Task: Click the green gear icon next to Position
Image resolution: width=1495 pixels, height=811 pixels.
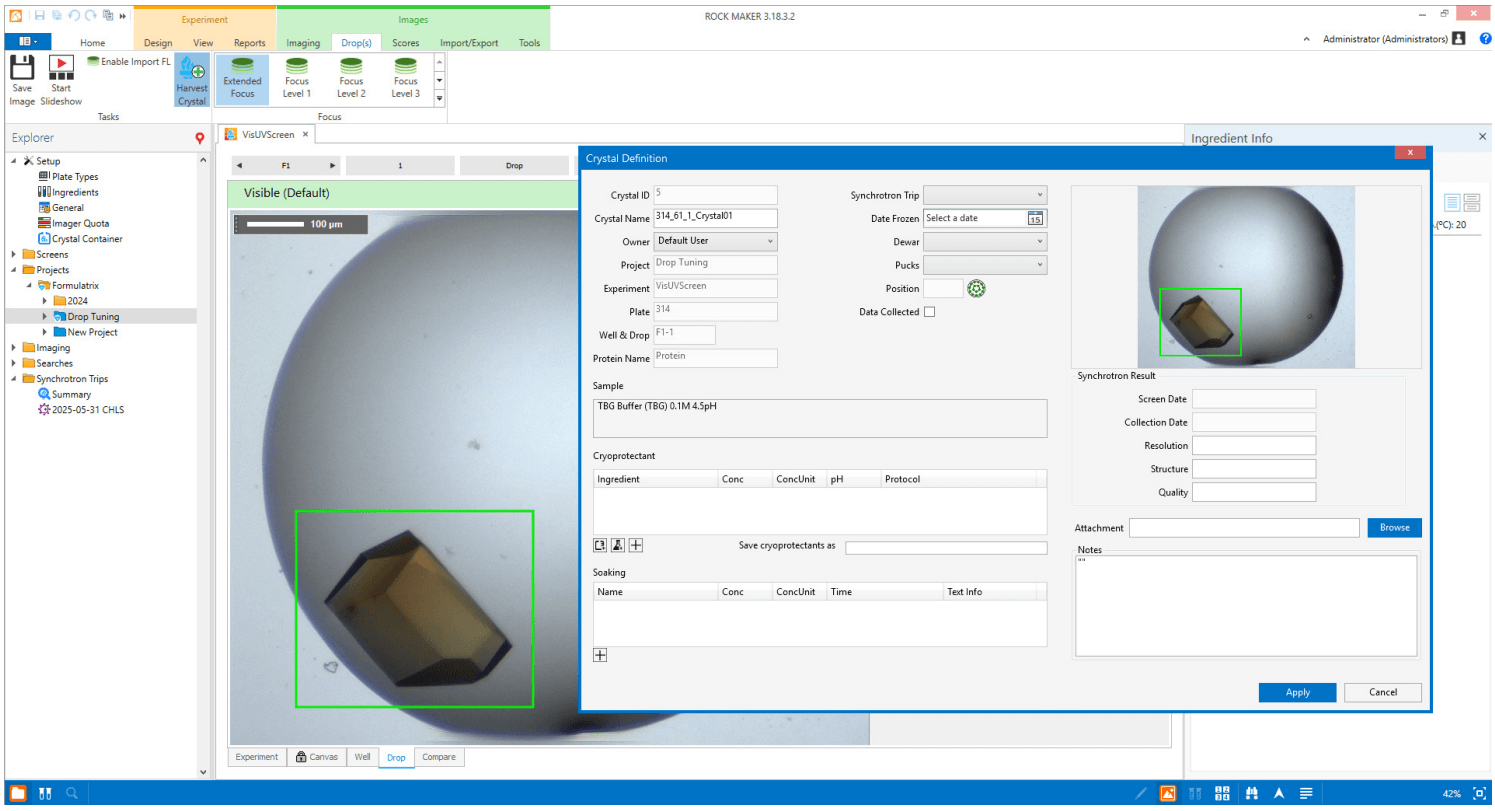Action: pos(976,288)
